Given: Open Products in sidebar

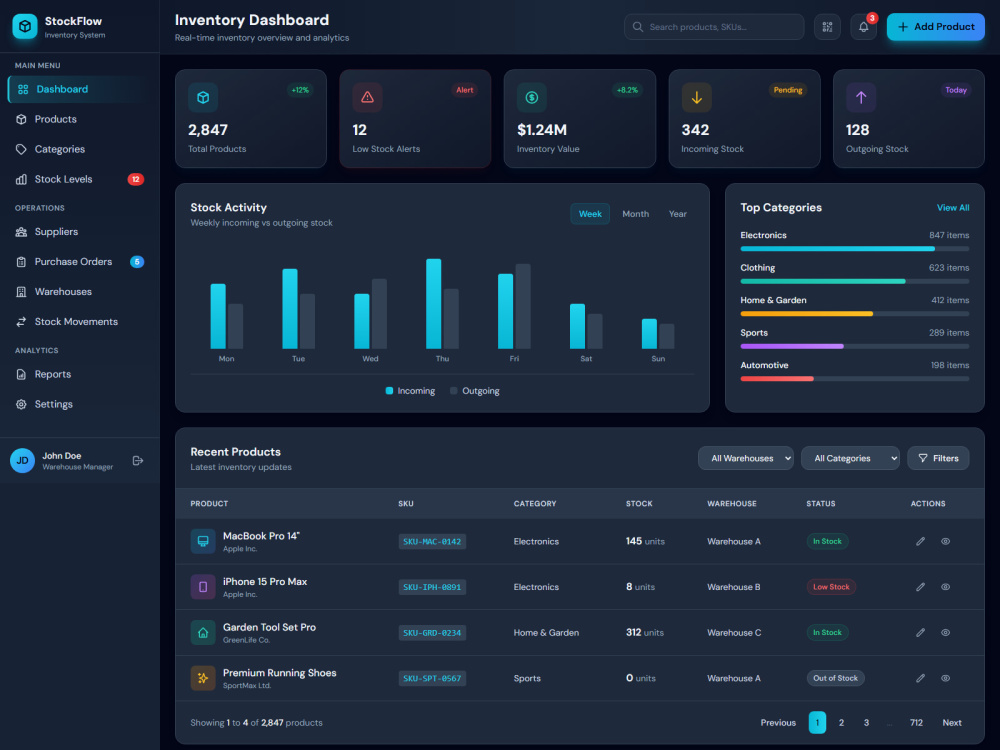Looking at the screenshot, I should coord(80,119).
